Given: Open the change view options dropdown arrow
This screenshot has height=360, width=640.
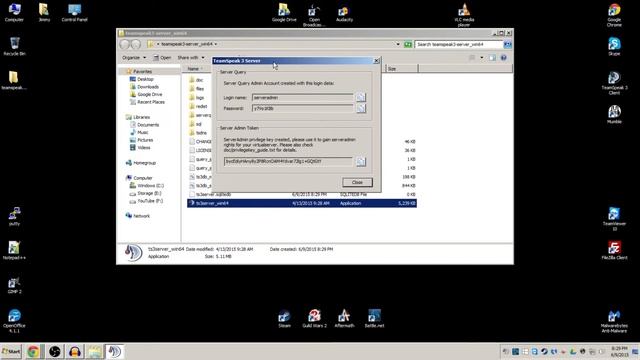Looking at the screenshot, I should pyautogui.click(x=482, y=58).
